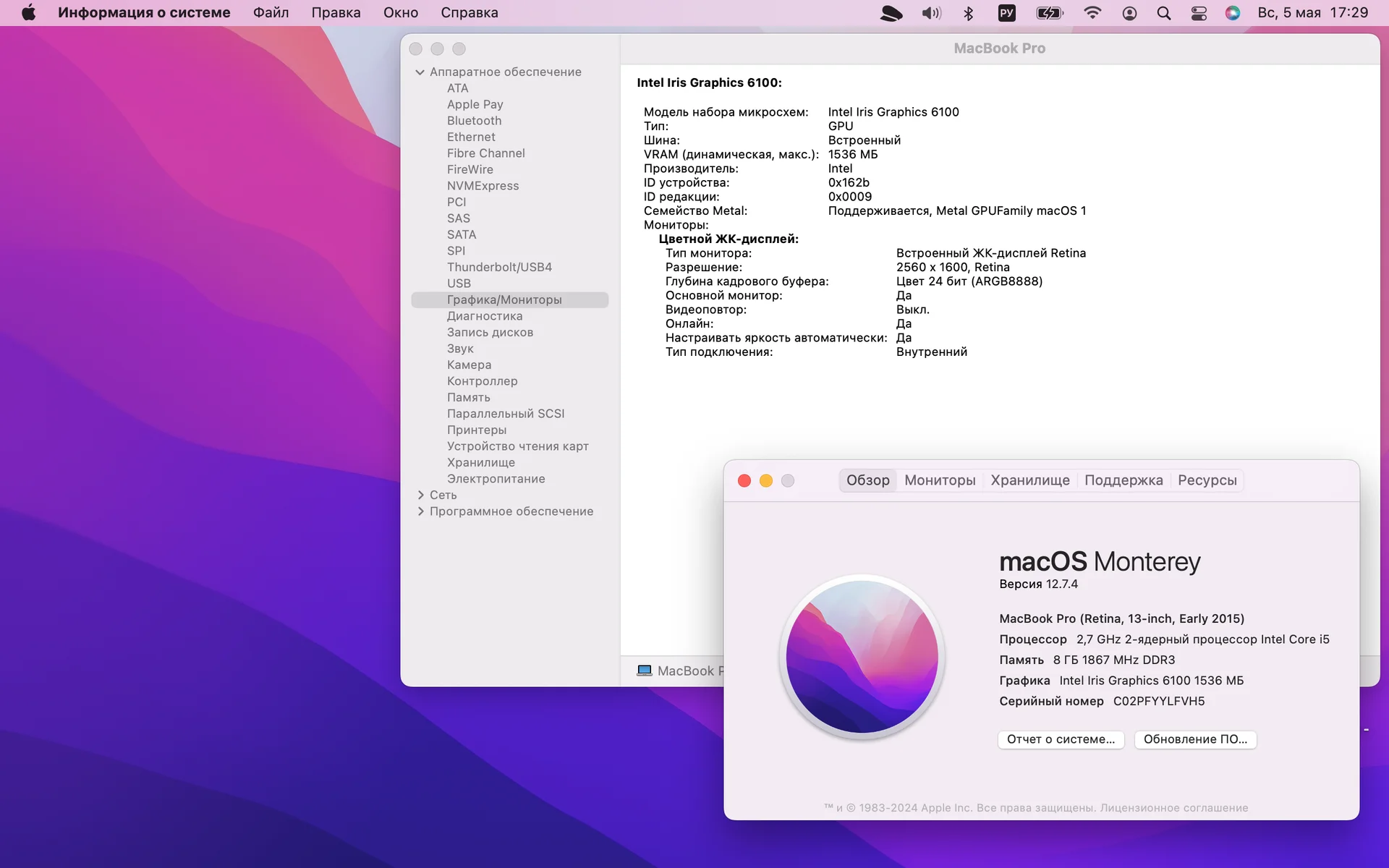This screenshot has width=1389, height=868.
Task: Switch to the Обзор tab
Action: point(867,480)
